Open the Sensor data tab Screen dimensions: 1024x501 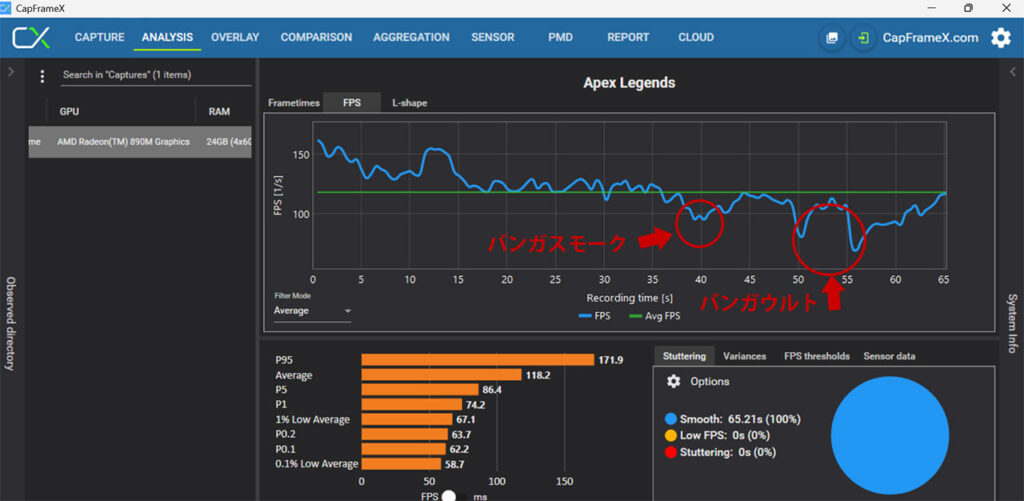pyautogui.click(x=890, y=356)
